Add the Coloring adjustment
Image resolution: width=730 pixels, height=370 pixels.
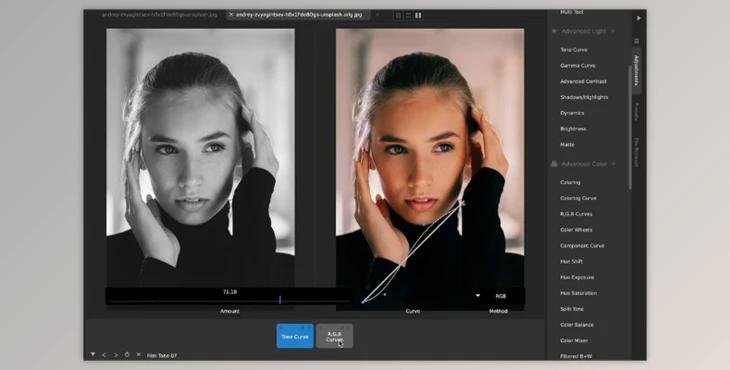pos(570,182)
